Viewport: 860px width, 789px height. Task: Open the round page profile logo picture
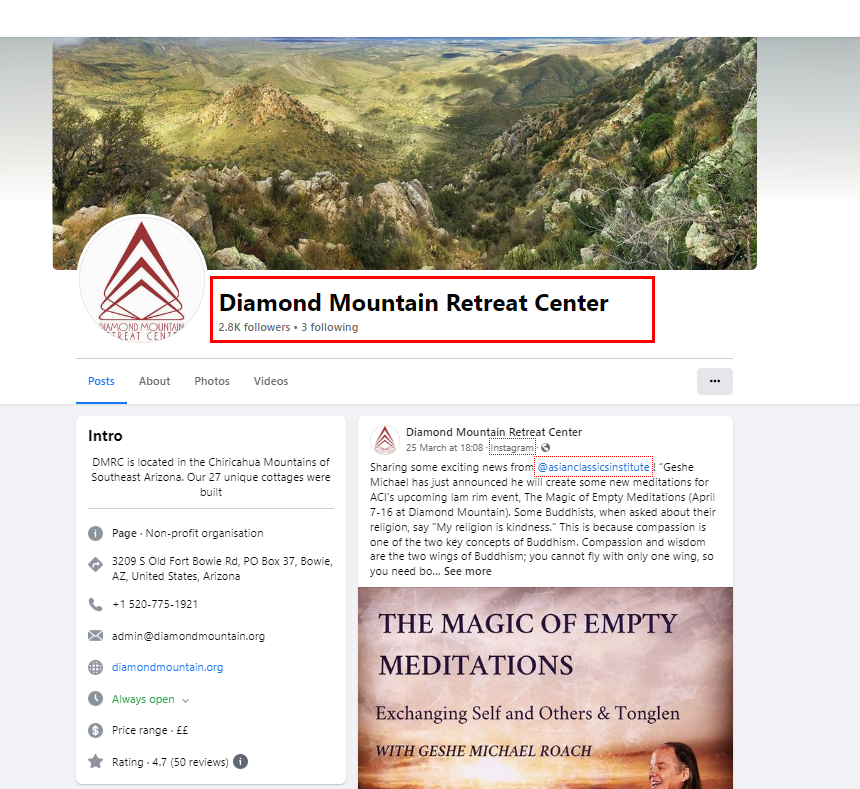click(x=142, y=279)
